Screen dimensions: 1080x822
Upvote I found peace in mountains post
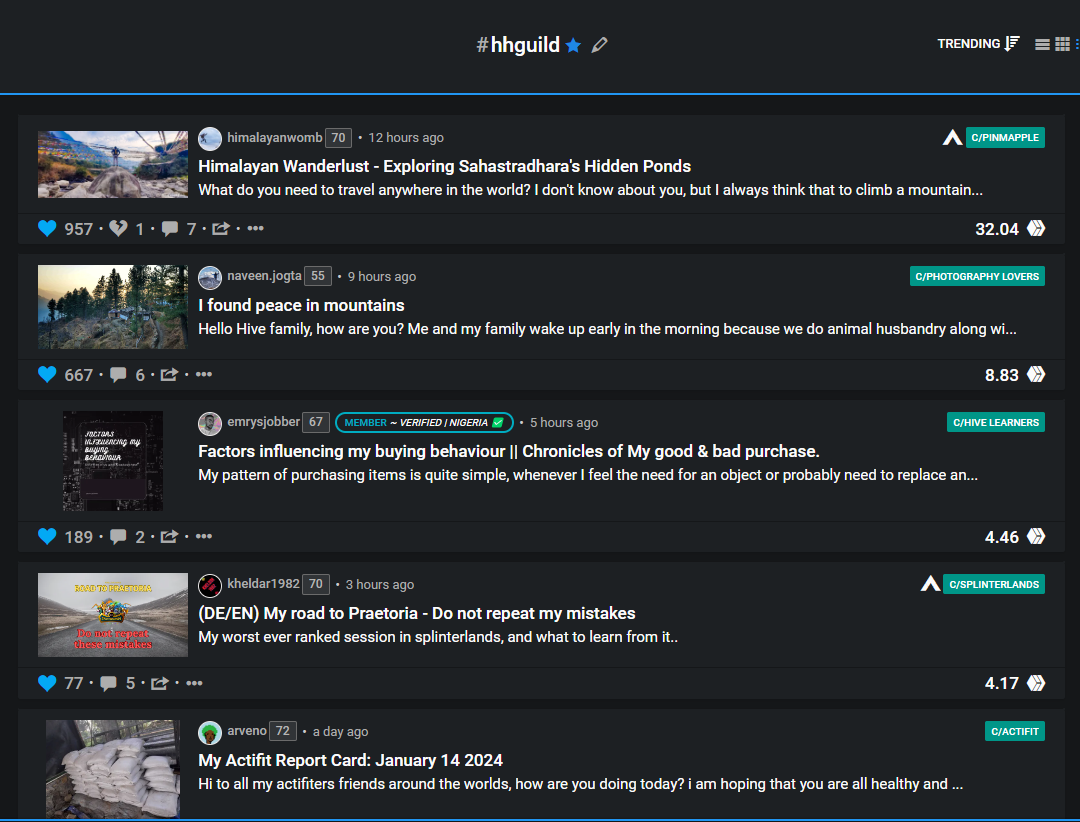[47, 374]
